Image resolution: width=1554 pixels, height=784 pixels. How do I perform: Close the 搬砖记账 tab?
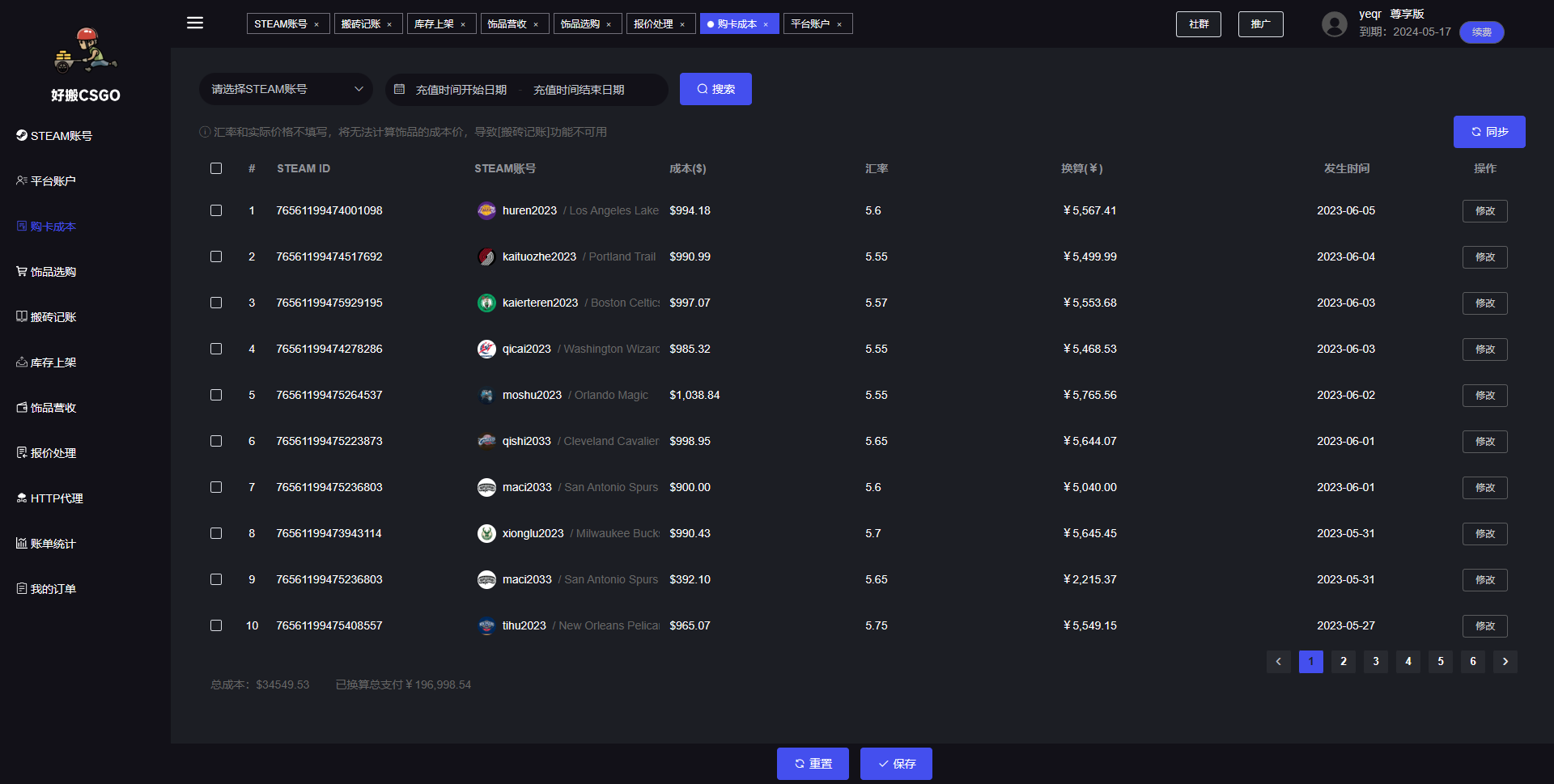pos(389,24)
